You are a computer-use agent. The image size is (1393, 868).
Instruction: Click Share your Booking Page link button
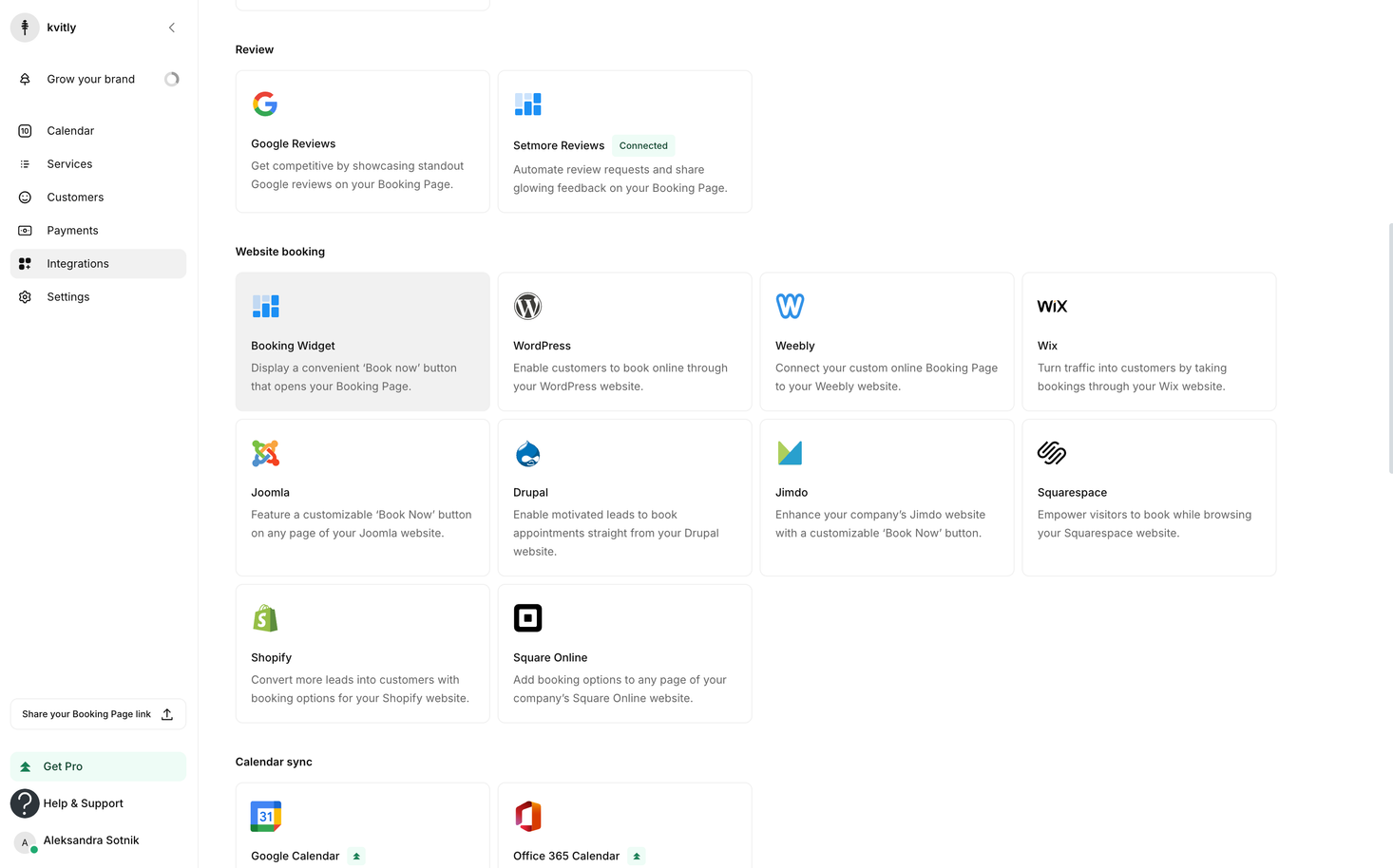(99, 714)
